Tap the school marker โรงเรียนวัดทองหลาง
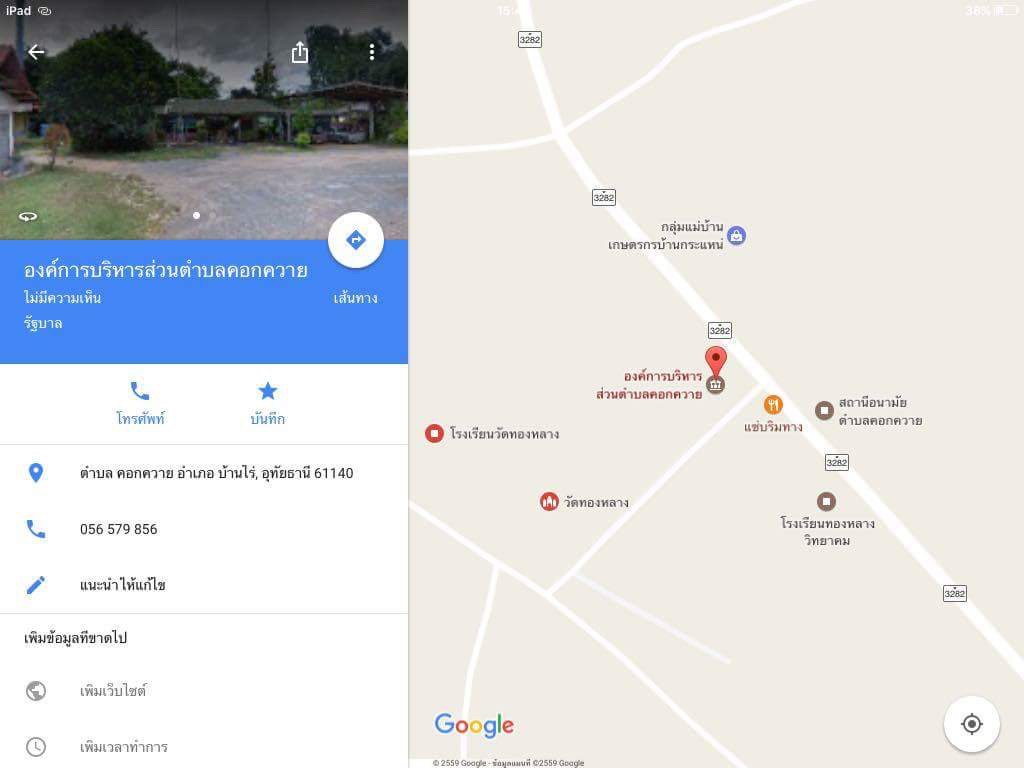The image size is (1024, 768). coord(434,433)
